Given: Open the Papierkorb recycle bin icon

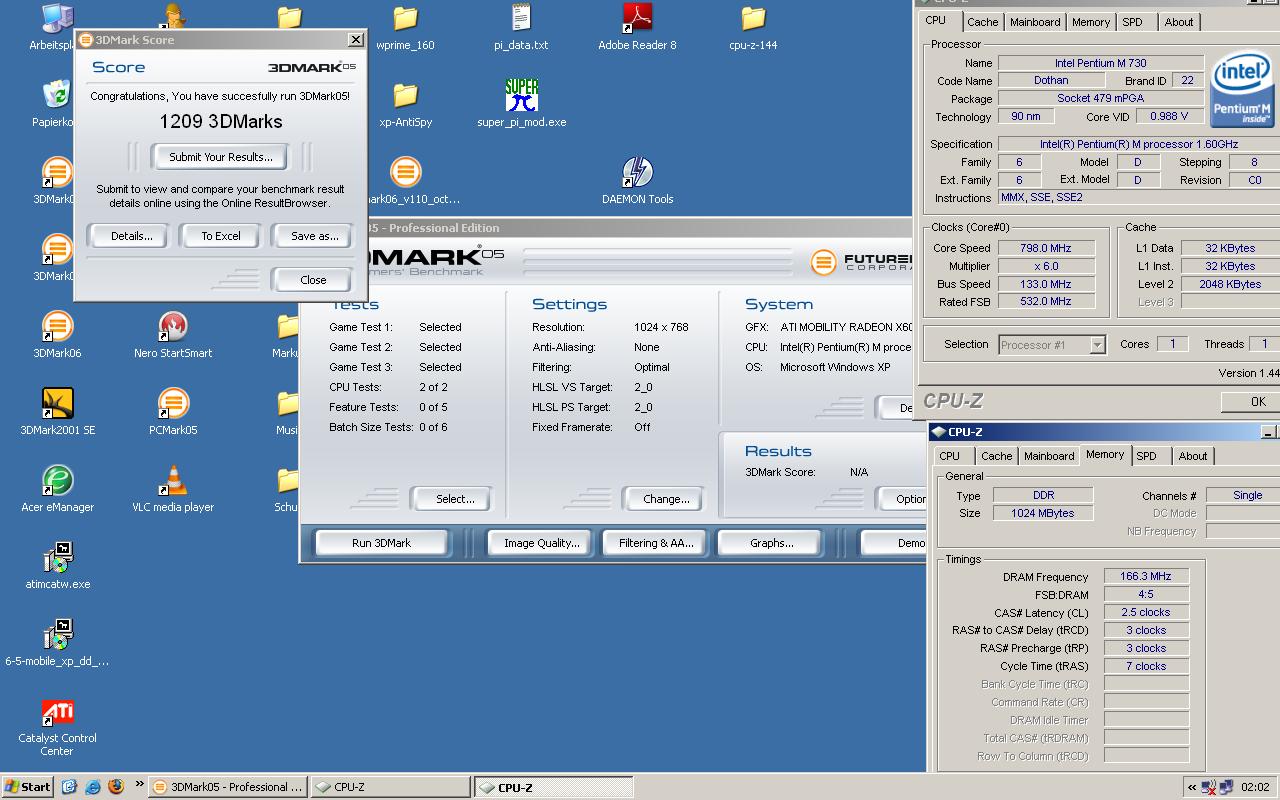Looking at the screenshot, I should point(57,95).
